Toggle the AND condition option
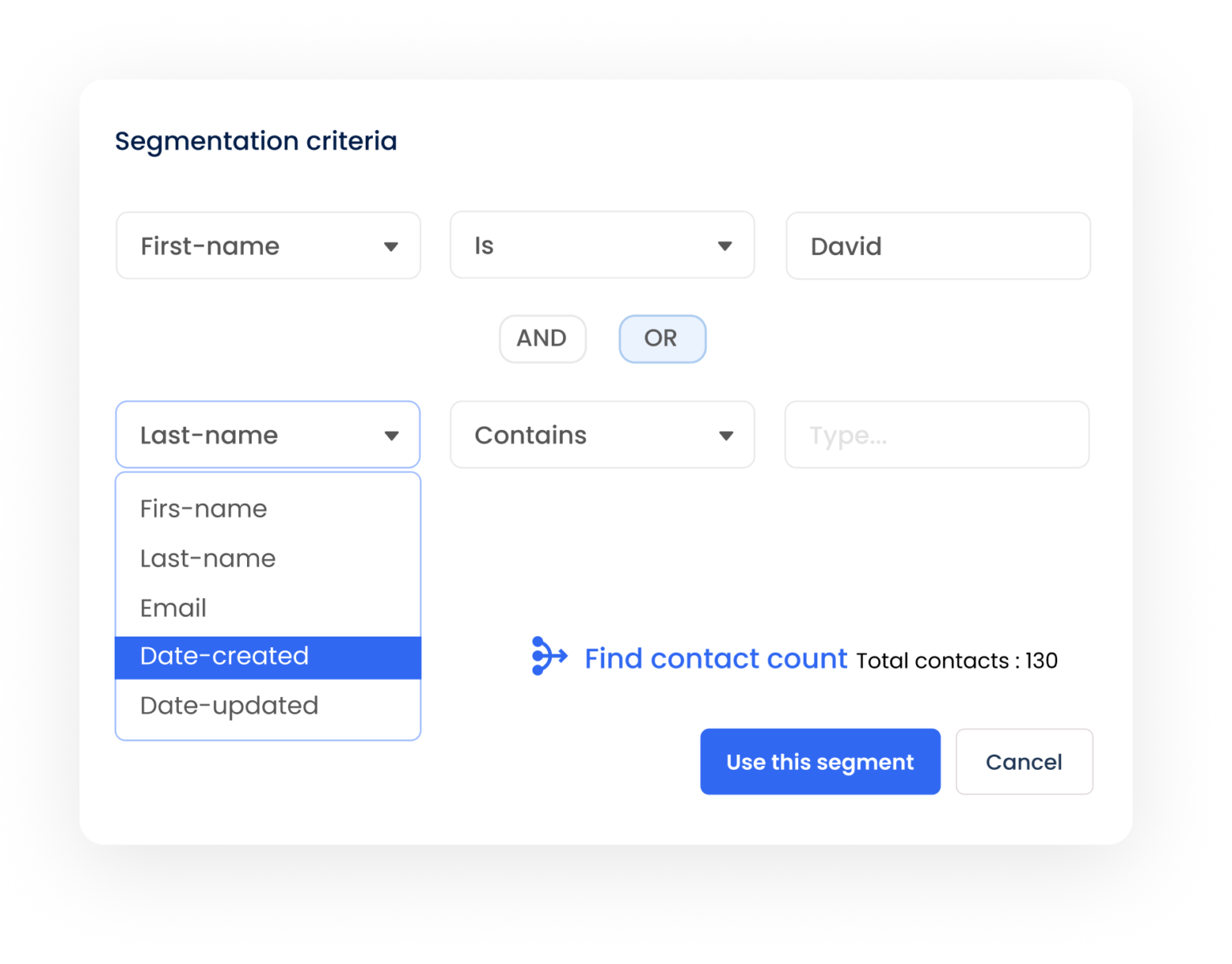1232x964 pixels. click(x=542, y=338)
